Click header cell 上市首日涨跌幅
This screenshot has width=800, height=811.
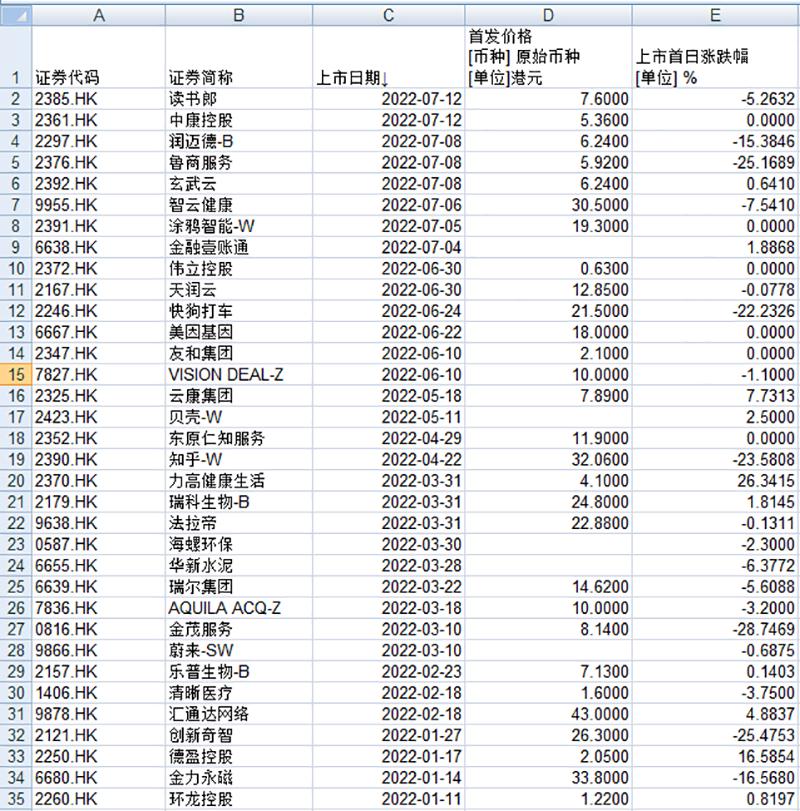716,57
